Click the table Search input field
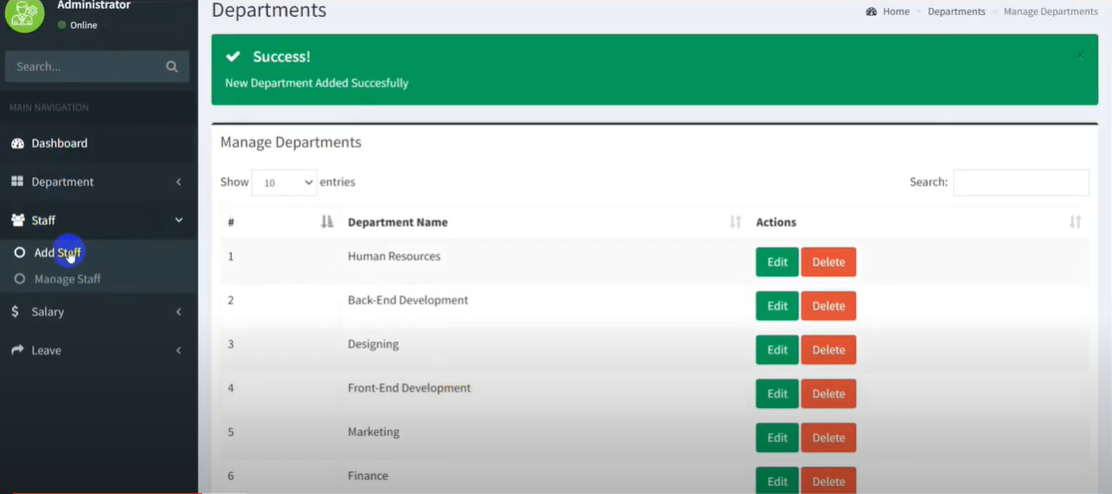This screenshot has width=1112, height=494. pyautogui.click(x=1020, y=182)
